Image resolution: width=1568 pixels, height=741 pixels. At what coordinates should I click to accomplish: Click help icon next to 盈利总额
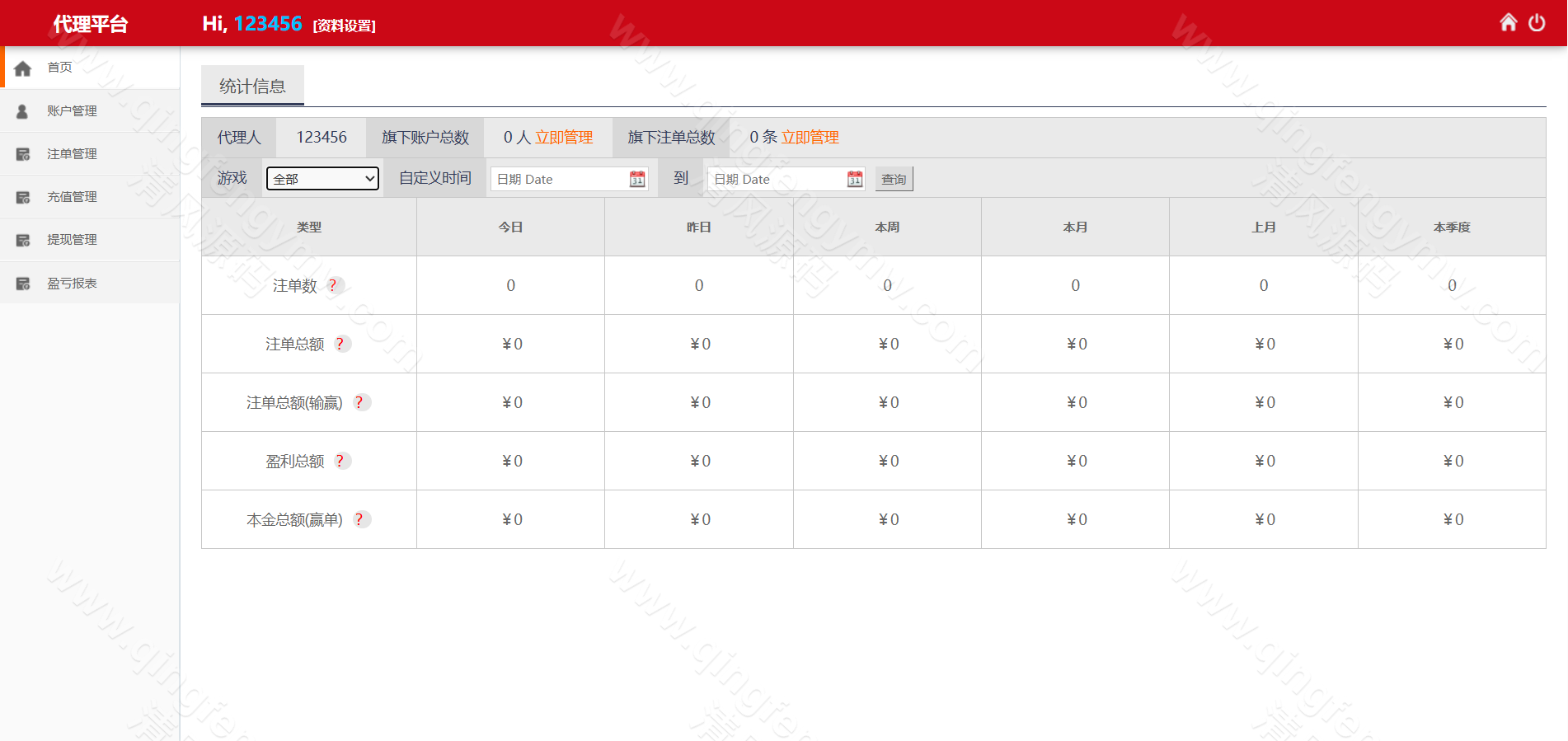[x=340, y=461]
